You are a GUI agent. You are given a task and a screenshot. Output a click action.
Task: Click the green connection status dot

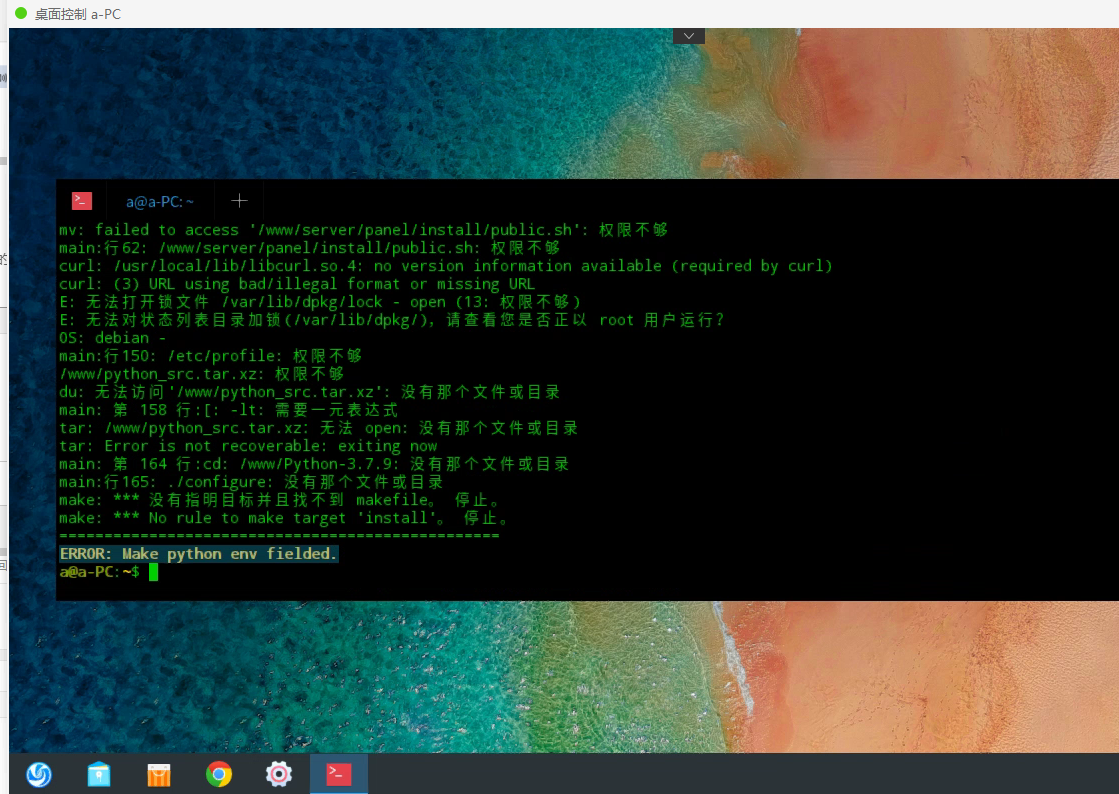pos(21,14)
